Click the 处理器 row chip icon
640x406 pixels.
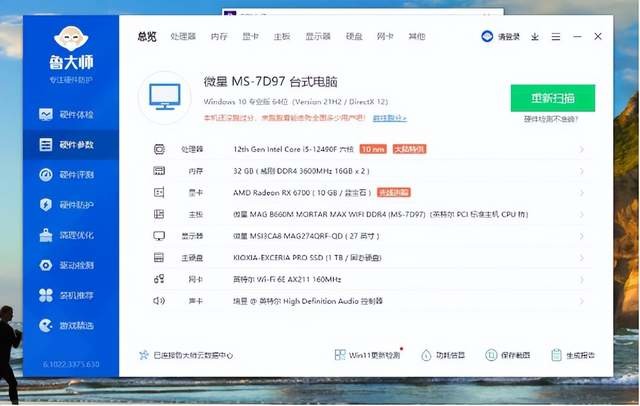click(x=159, y=149)
